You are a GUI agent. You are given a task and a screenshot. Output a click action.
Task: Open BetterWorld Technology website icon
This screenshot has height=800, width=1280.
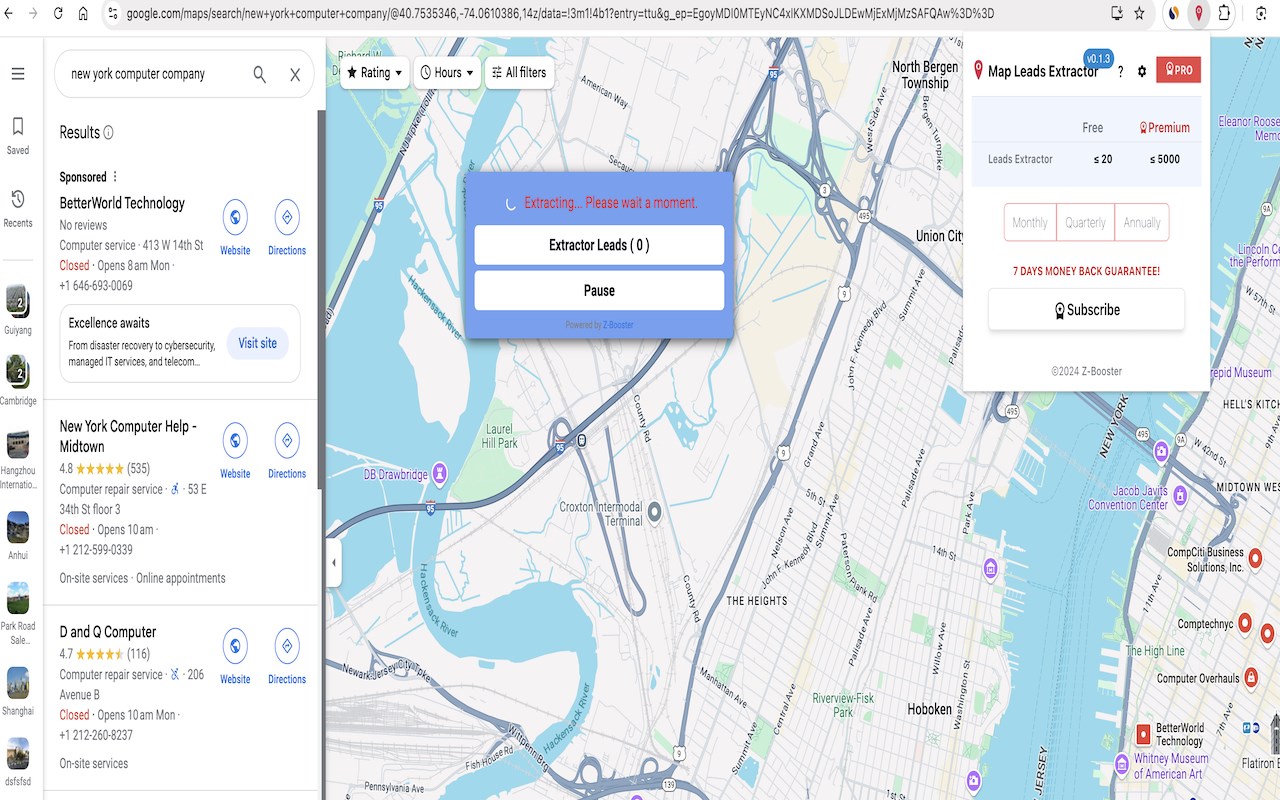coord(235,217)
